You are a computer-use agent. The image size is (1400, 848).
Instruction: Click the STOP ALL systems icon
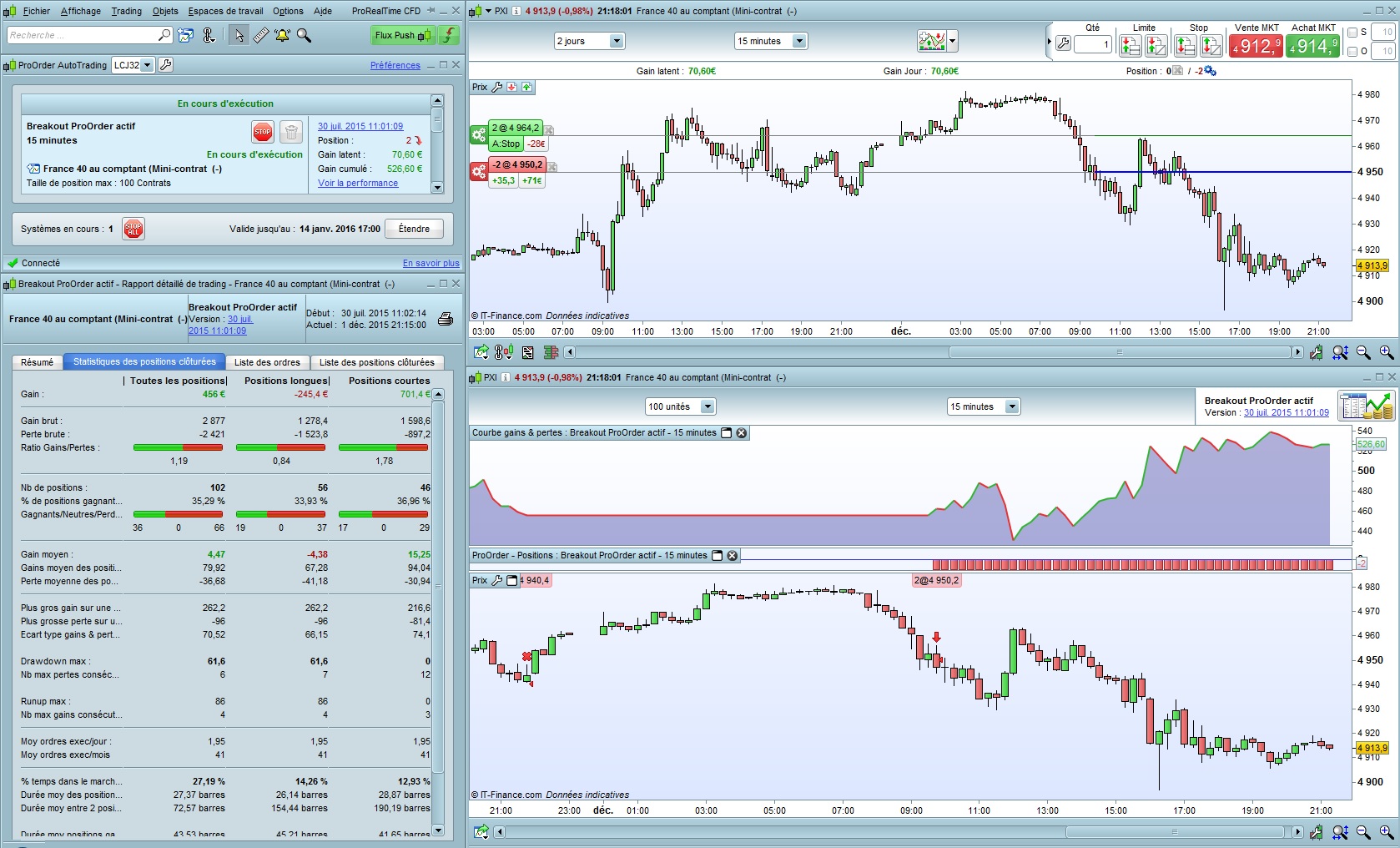(x=133, y=229)
